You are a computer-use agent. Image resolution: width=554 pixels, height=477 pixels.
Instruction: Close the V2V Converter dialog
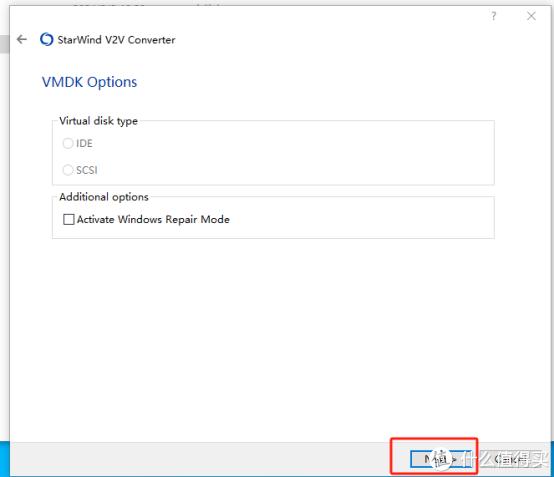coord(531,16)
